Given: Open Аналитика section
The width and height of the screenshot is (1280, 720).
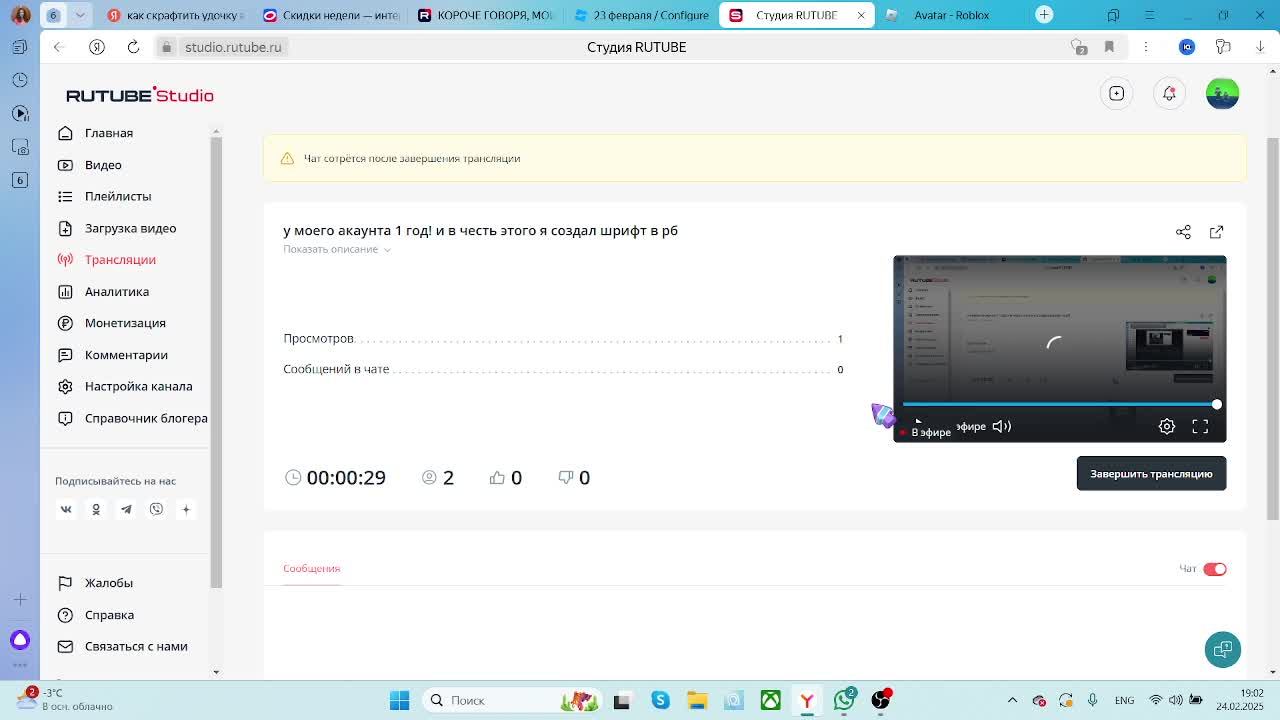Looking at the screenshot, I should [116, 292].
